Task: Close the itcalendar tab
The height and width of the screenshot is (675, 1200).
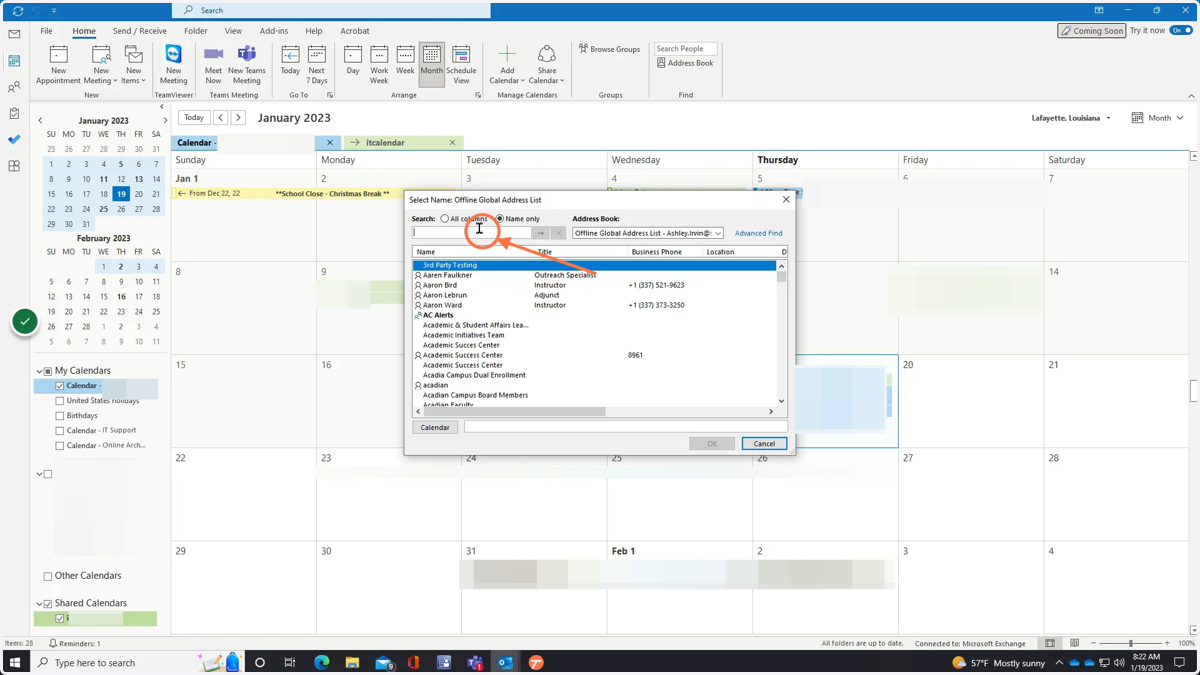Action: point(452,143)
